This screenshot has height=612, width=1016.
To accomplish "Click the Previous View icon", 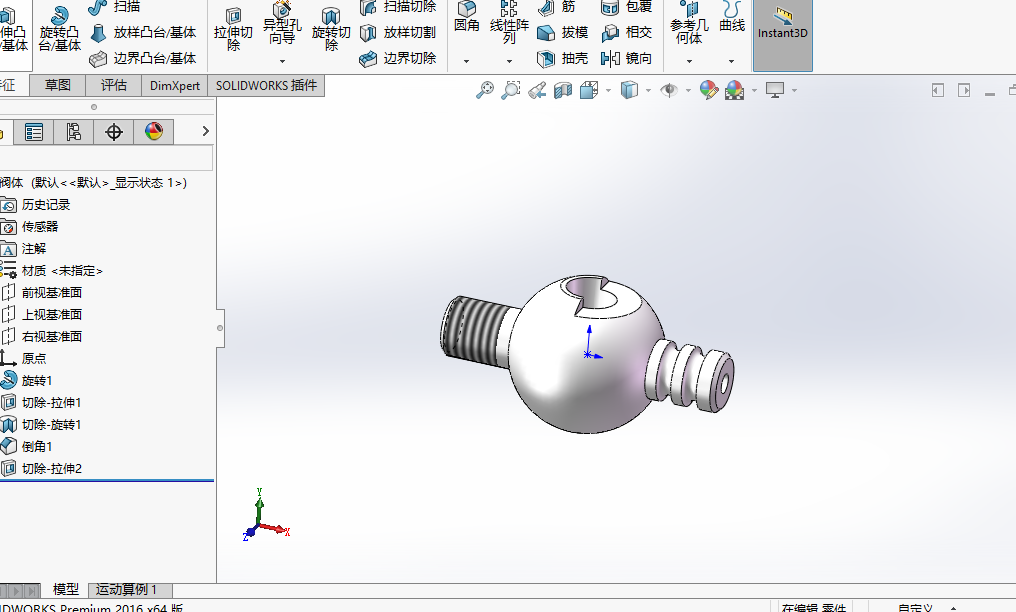I will [x=537, y=90].
